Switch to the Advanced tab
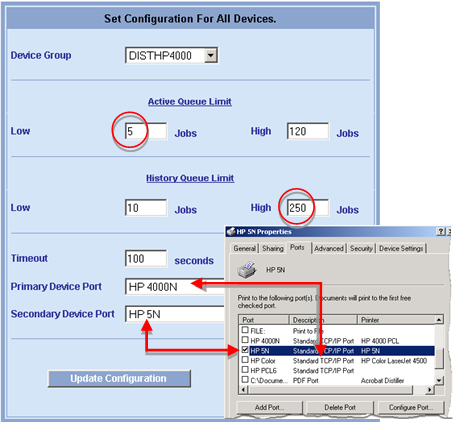 pyautogui.click(x=329, y=248)
